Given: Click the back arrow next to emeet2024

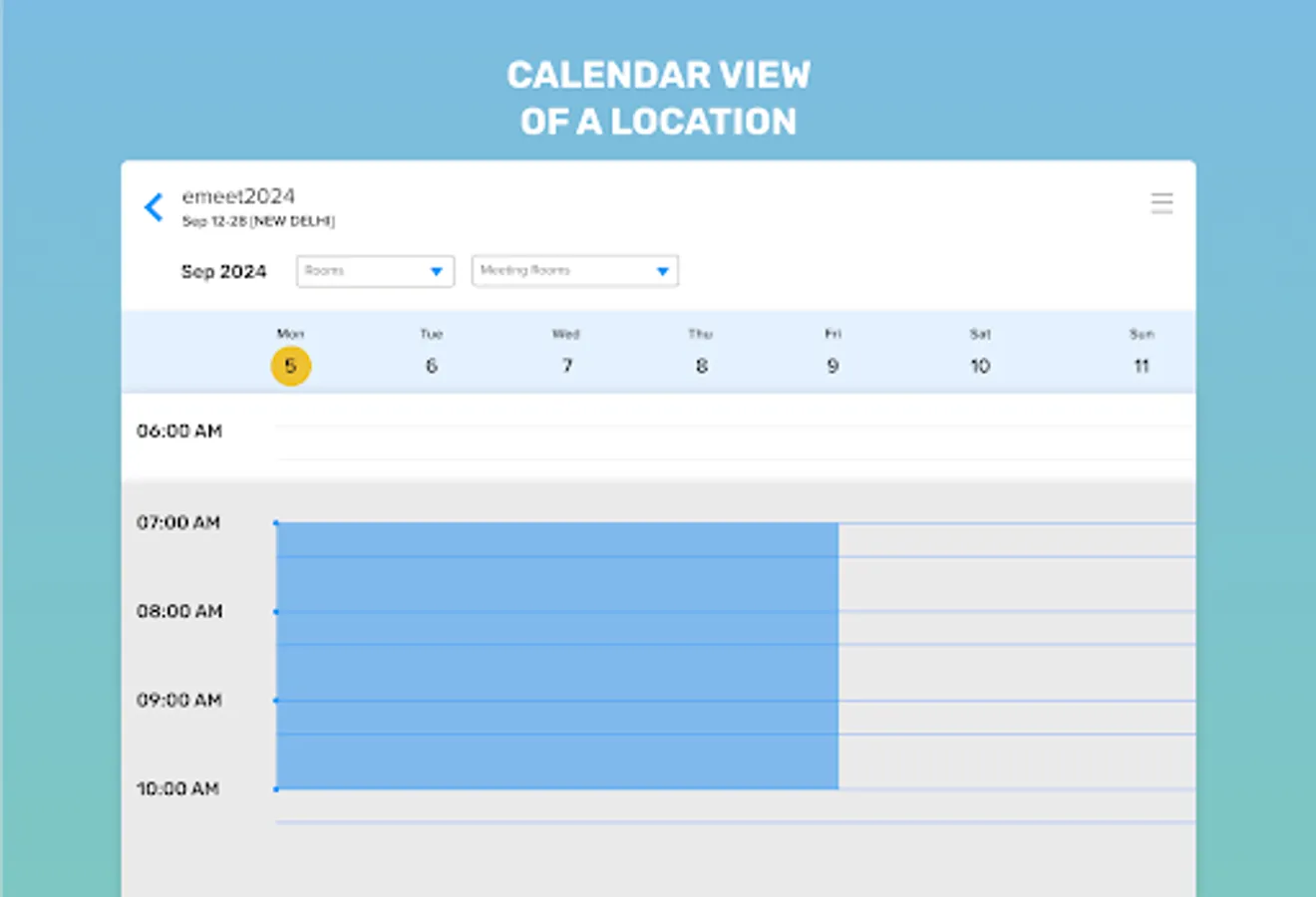Looking at the screenshot, I should pyautogui.click(x=154, y=206).
